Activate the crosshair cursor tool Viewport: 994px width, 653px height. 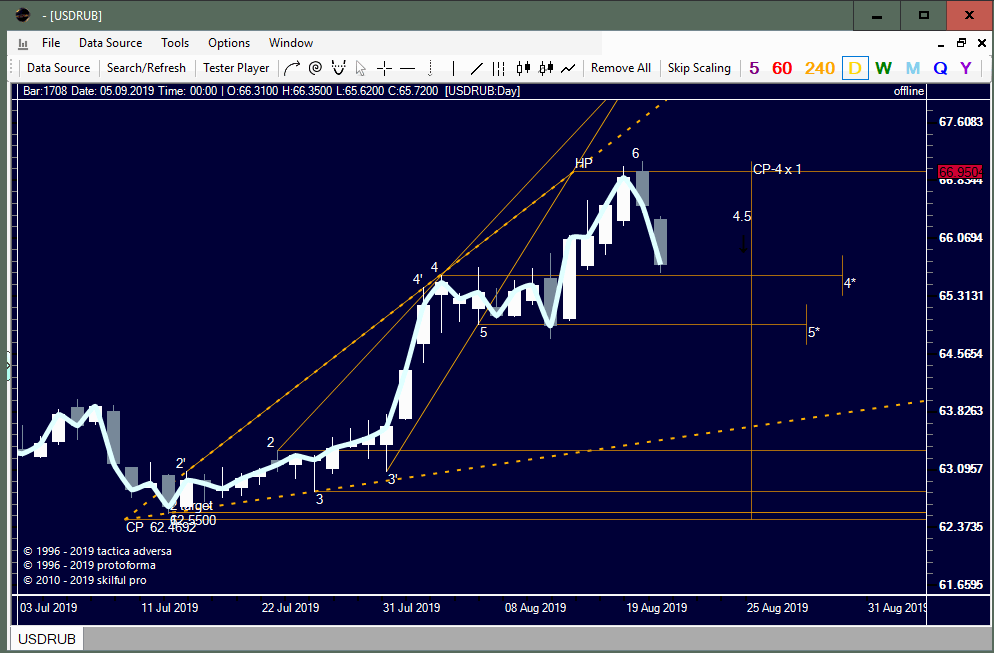(x=384, y=68)
